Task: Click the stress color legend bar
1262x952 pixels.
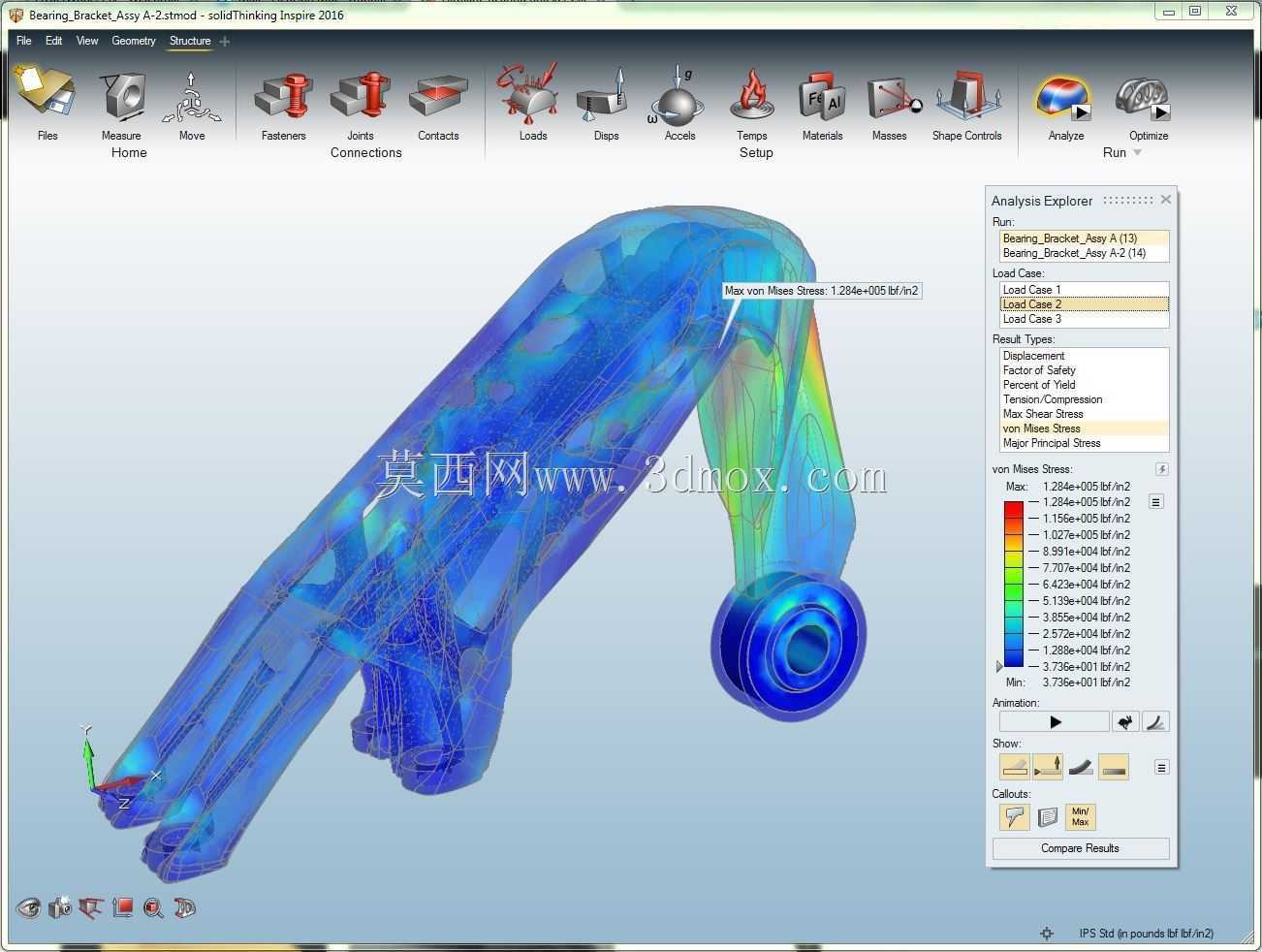Action: 1014,585
